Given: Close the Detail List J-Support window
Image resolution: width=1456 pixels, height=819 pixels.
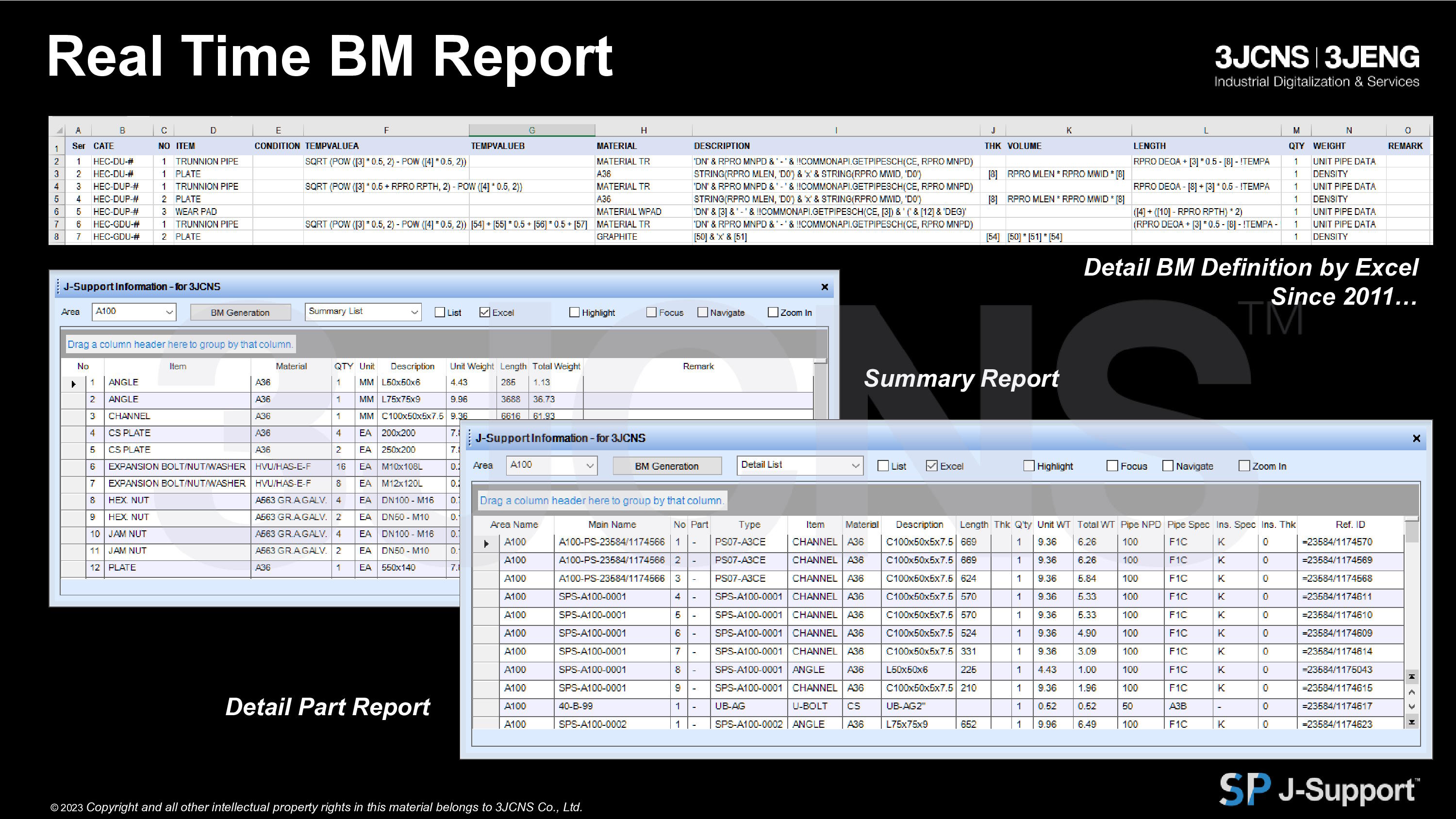Looking at the screenshot, I should click(1416, 439).
